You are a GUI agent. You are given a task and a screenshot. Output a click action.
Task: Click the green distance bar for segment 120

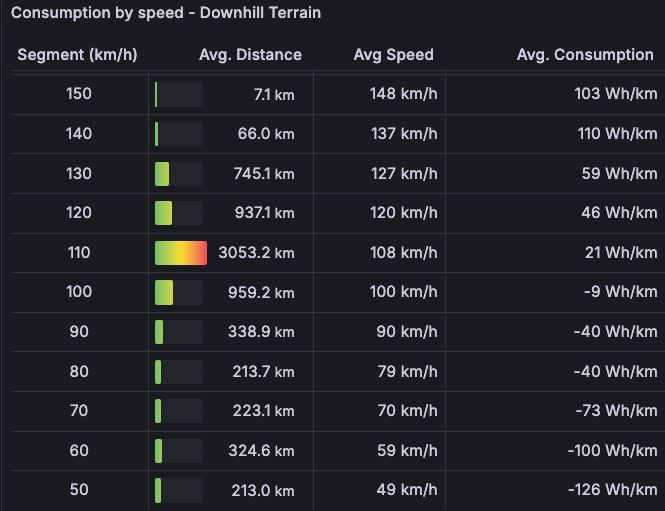click(x=164, y=213)
